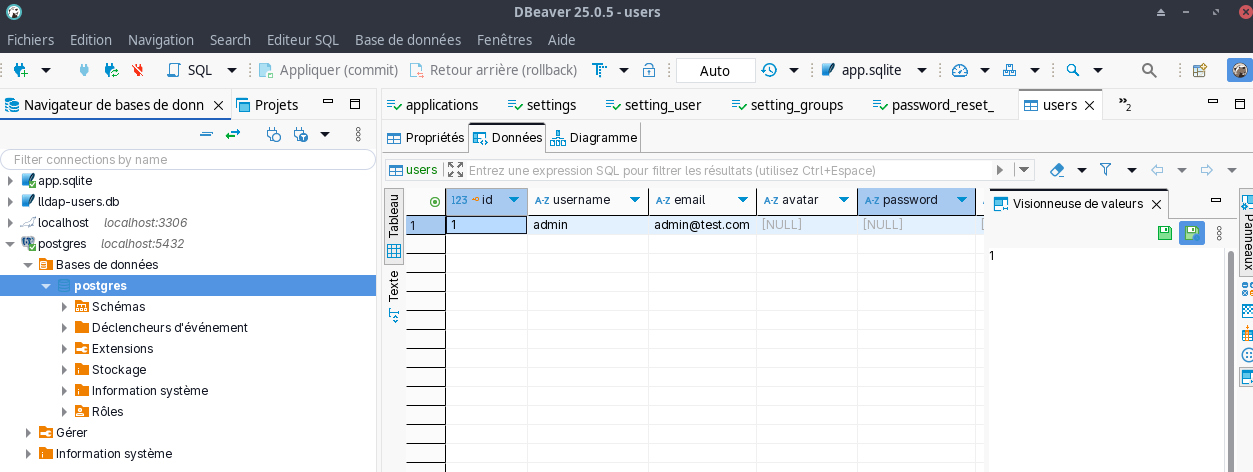Open the transaction log clock icon
The height and width of the screenshot is (472, 1253).
pos(769,70)
